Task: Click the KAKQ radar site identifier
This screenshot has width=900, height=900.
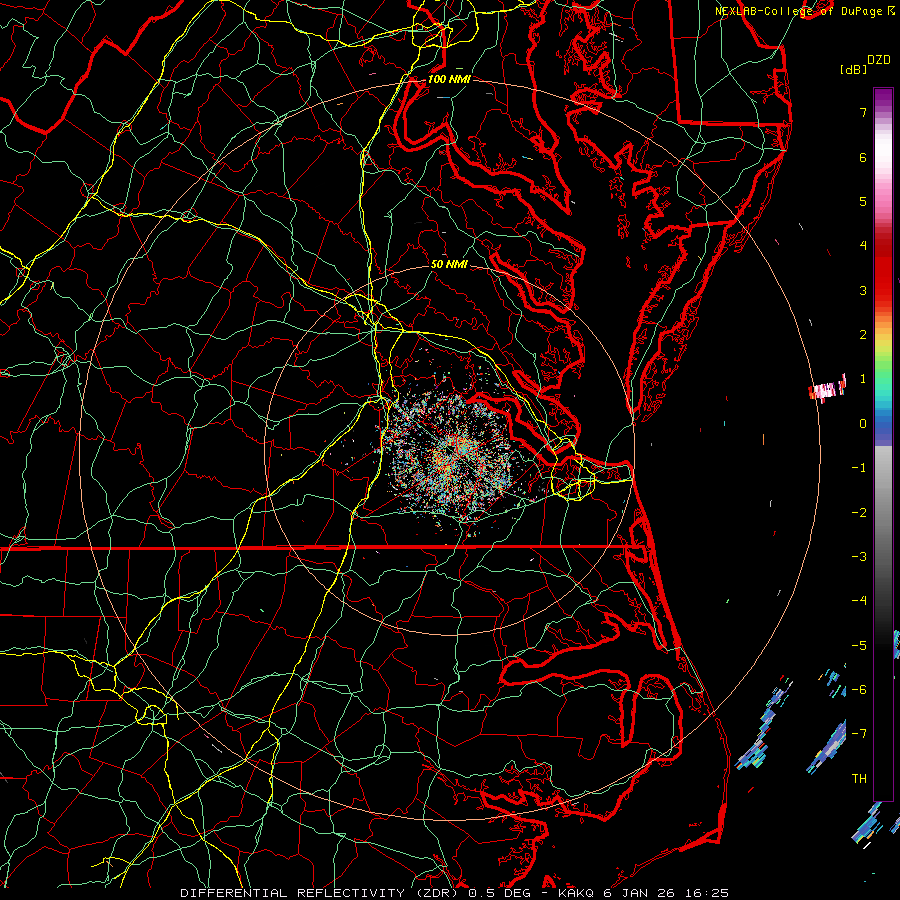Action: [x=578, y=893]
